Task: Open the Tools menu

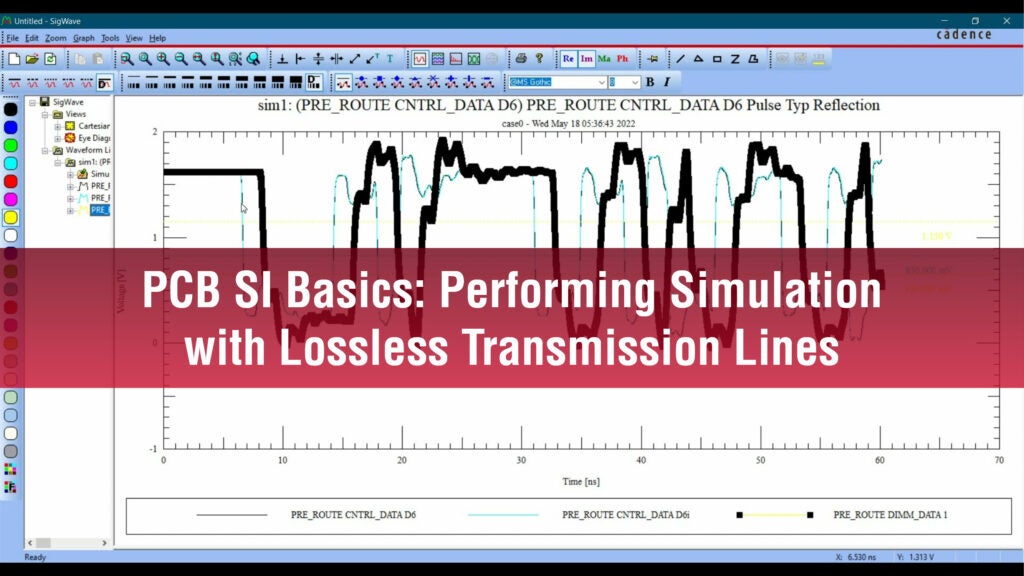Action: pyautogui.click(x=110, y=37)
